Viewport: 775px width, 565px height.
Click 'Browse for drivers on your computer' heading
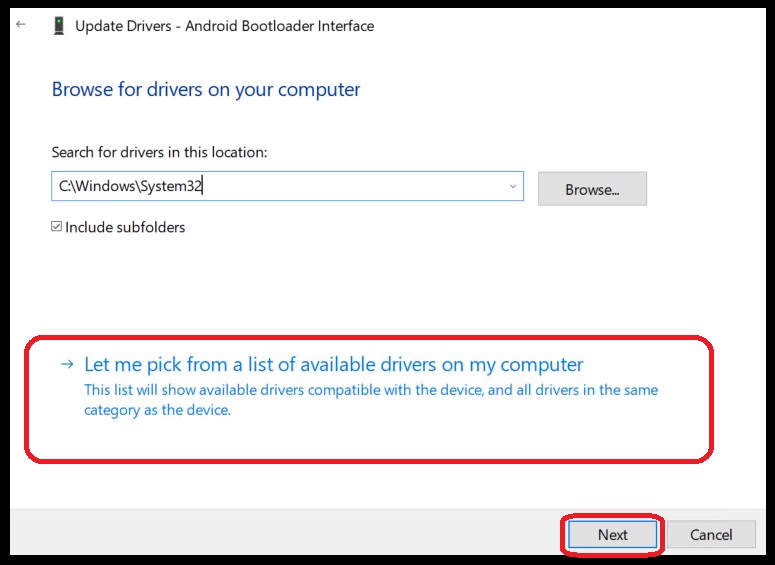coord(206,89)
